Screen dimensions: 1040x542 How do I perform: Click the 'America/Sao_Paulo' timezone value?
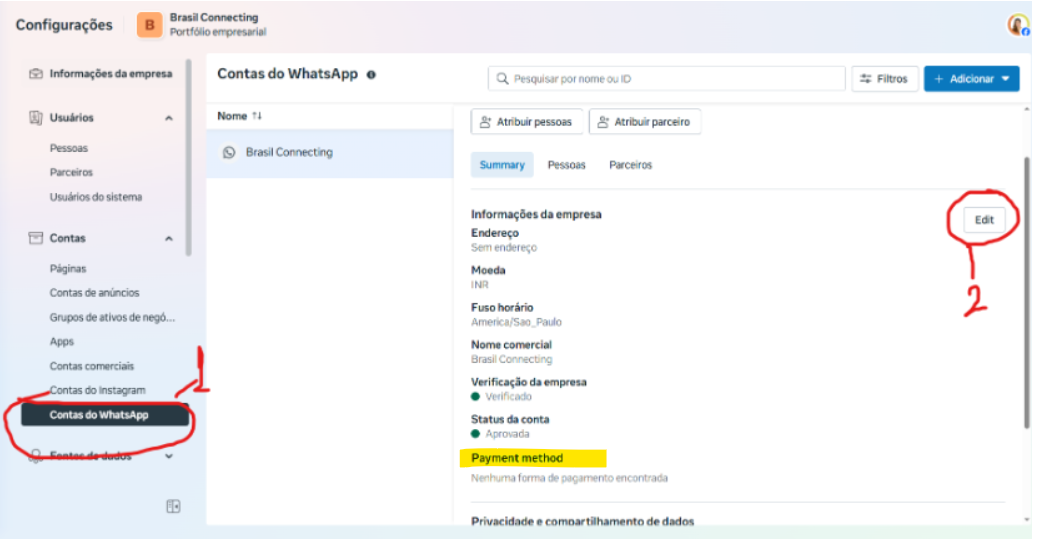tap(516, 322)
